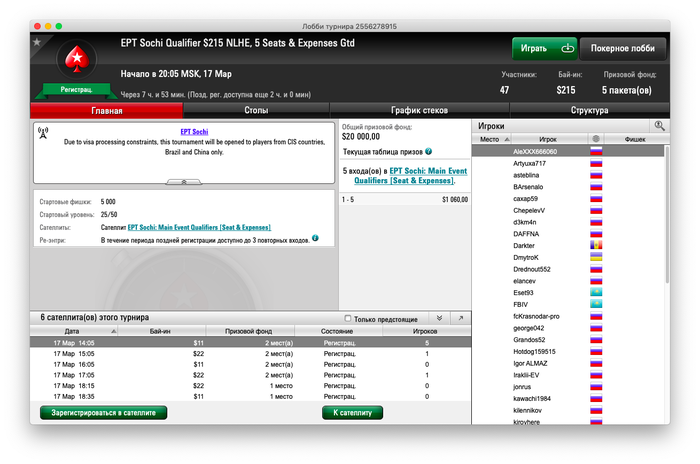Collapse the EPT Sochi announcement panel
The width and height of the screenshot is (700, 464).
point(184,182)
